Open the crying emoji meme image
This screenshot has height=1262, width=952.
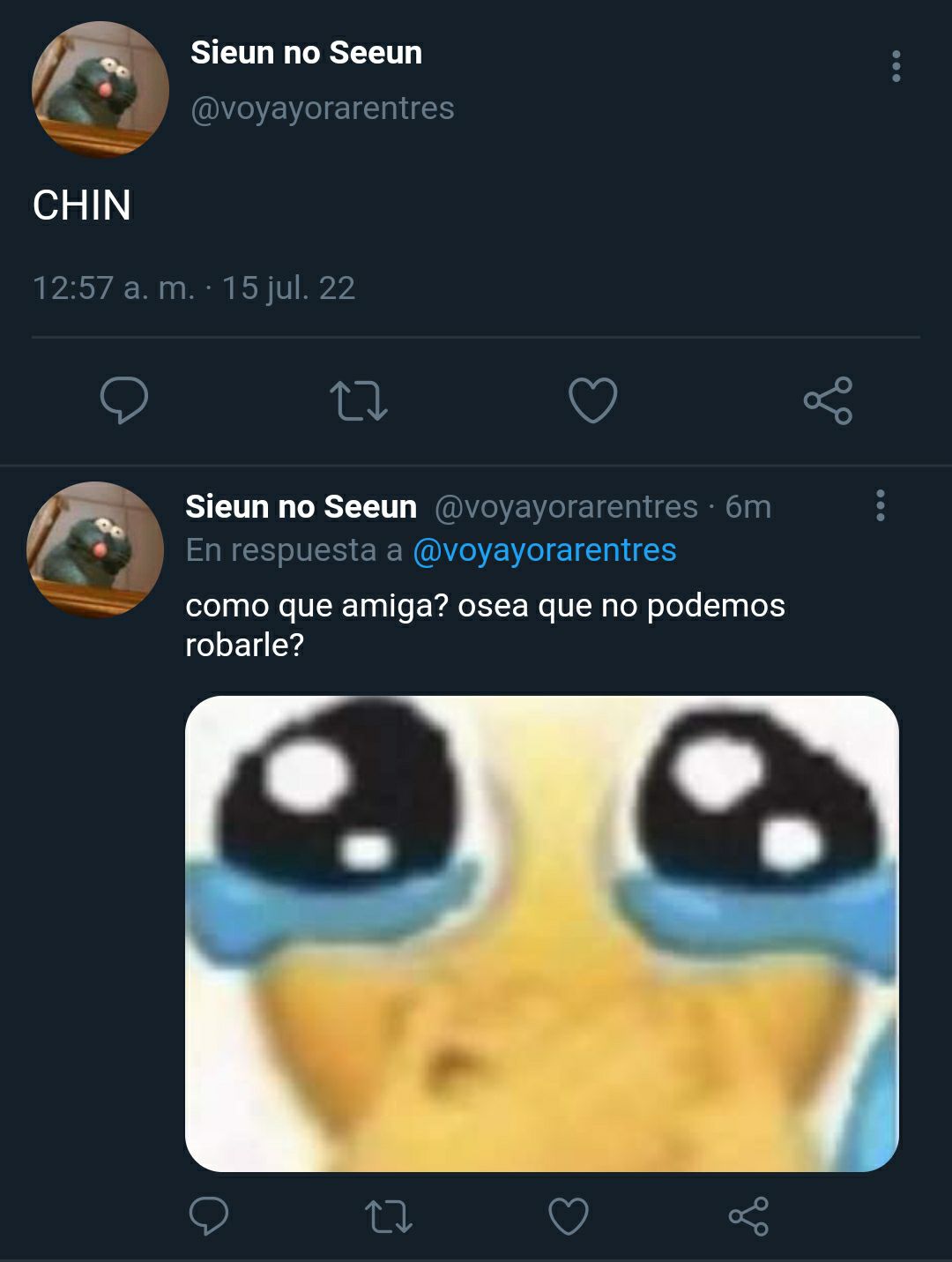(542, 933)
